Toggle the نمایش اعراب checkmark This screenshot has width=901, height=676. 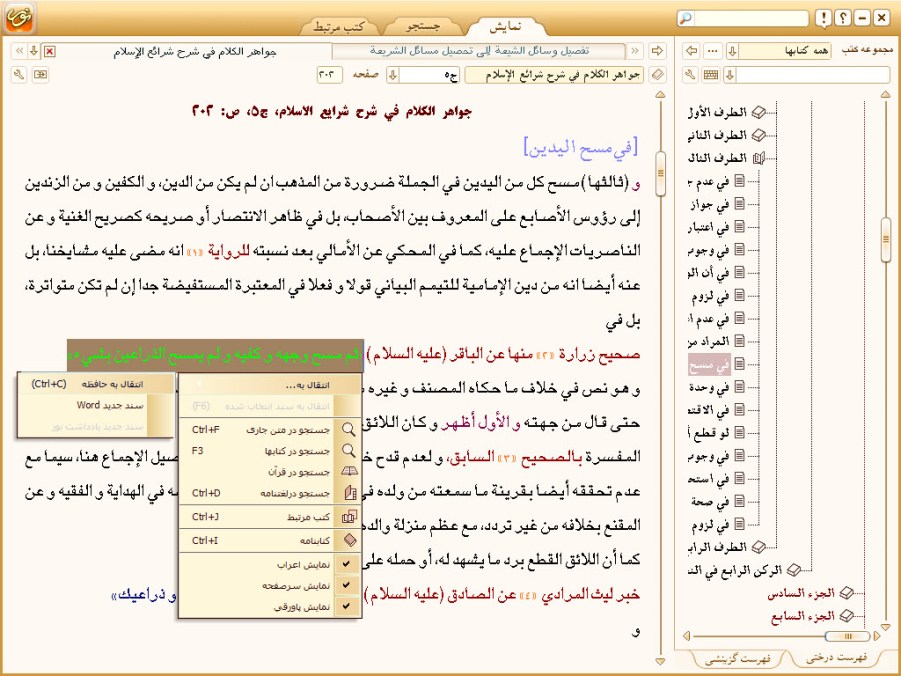click(346, 564)
